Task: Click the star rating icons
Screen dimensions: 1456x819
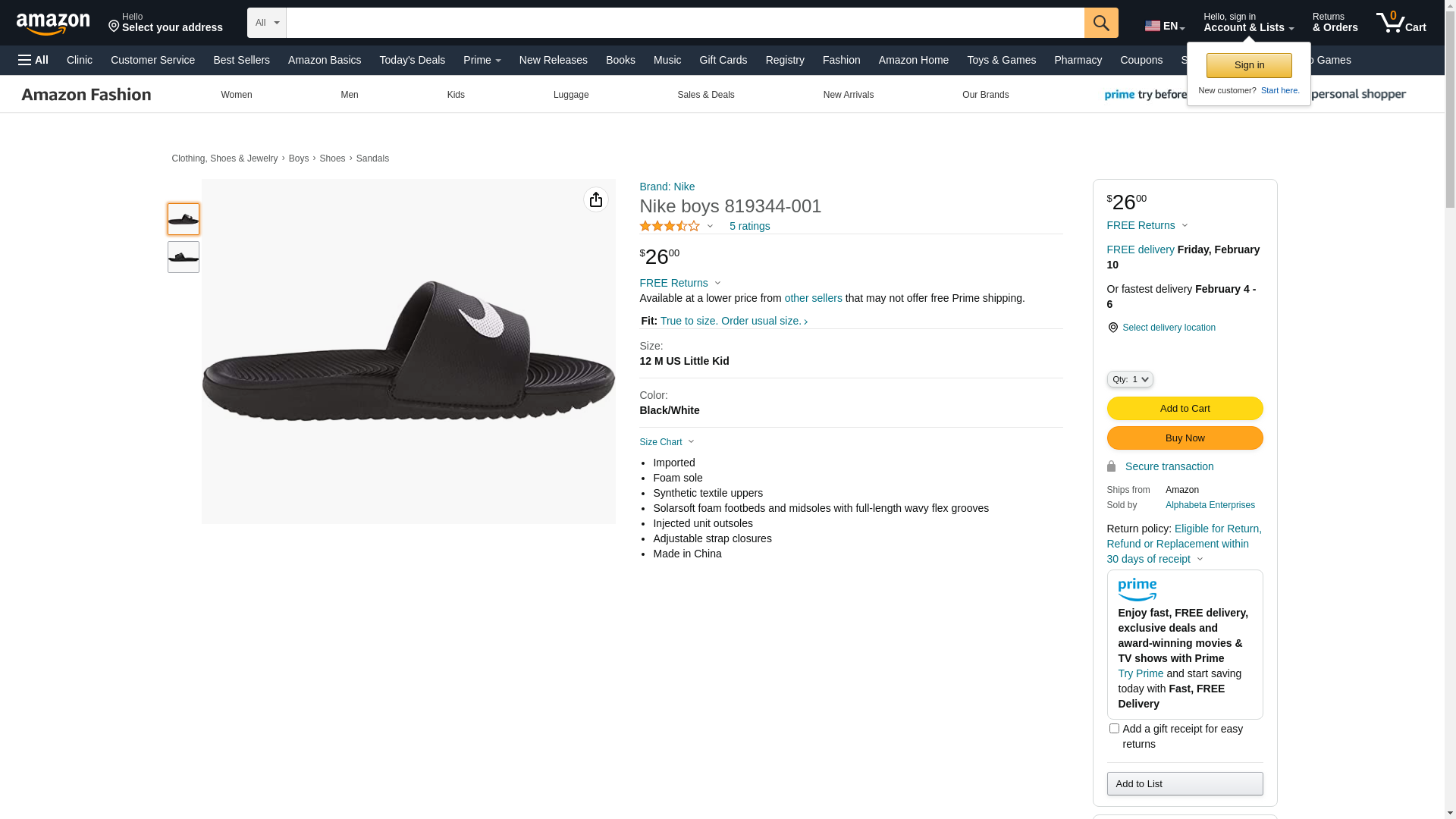Action: [x=670, y=226]
